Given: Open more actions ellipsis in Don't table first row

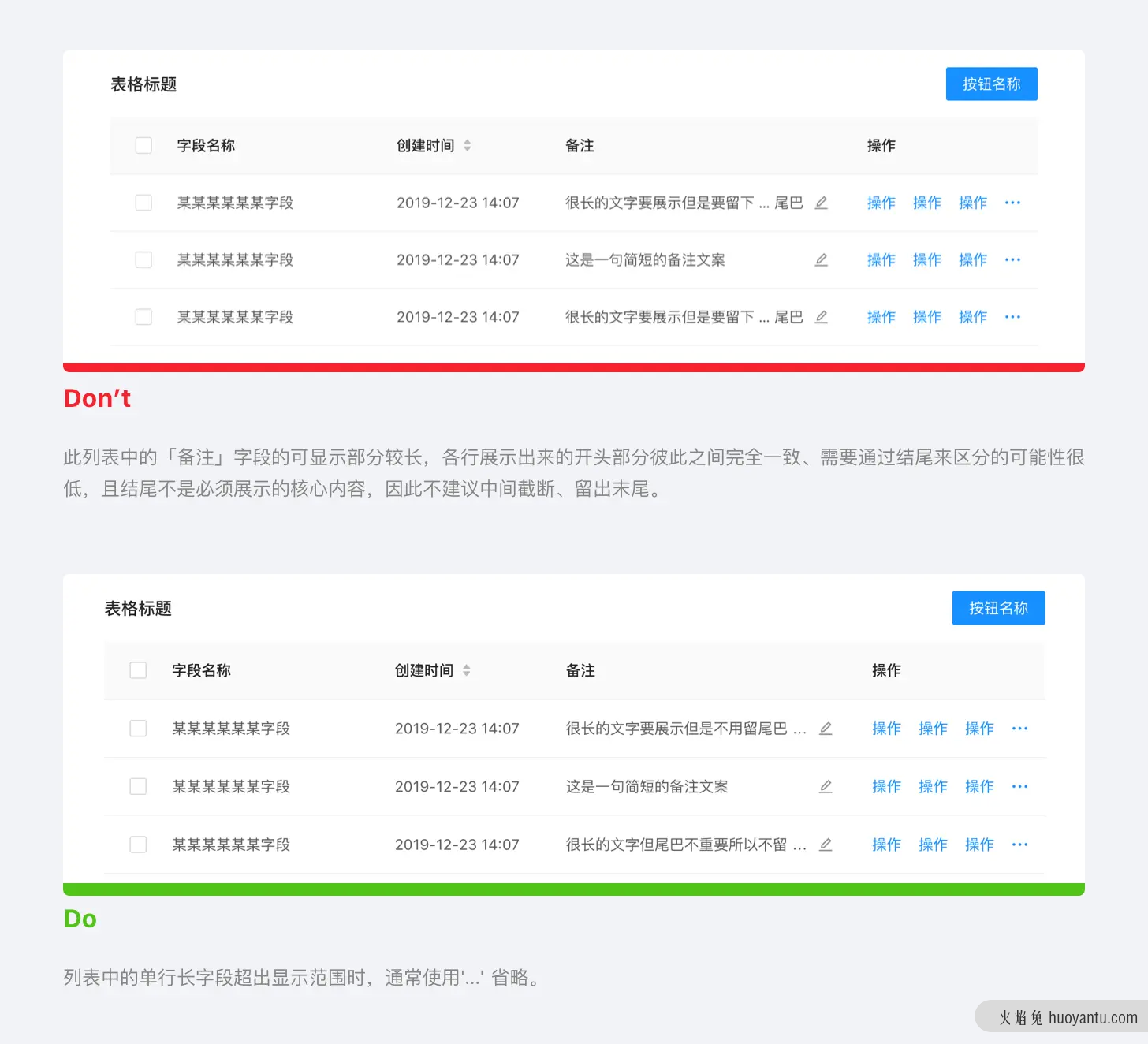Looking at the screenshot, I should click(1012, 203).
